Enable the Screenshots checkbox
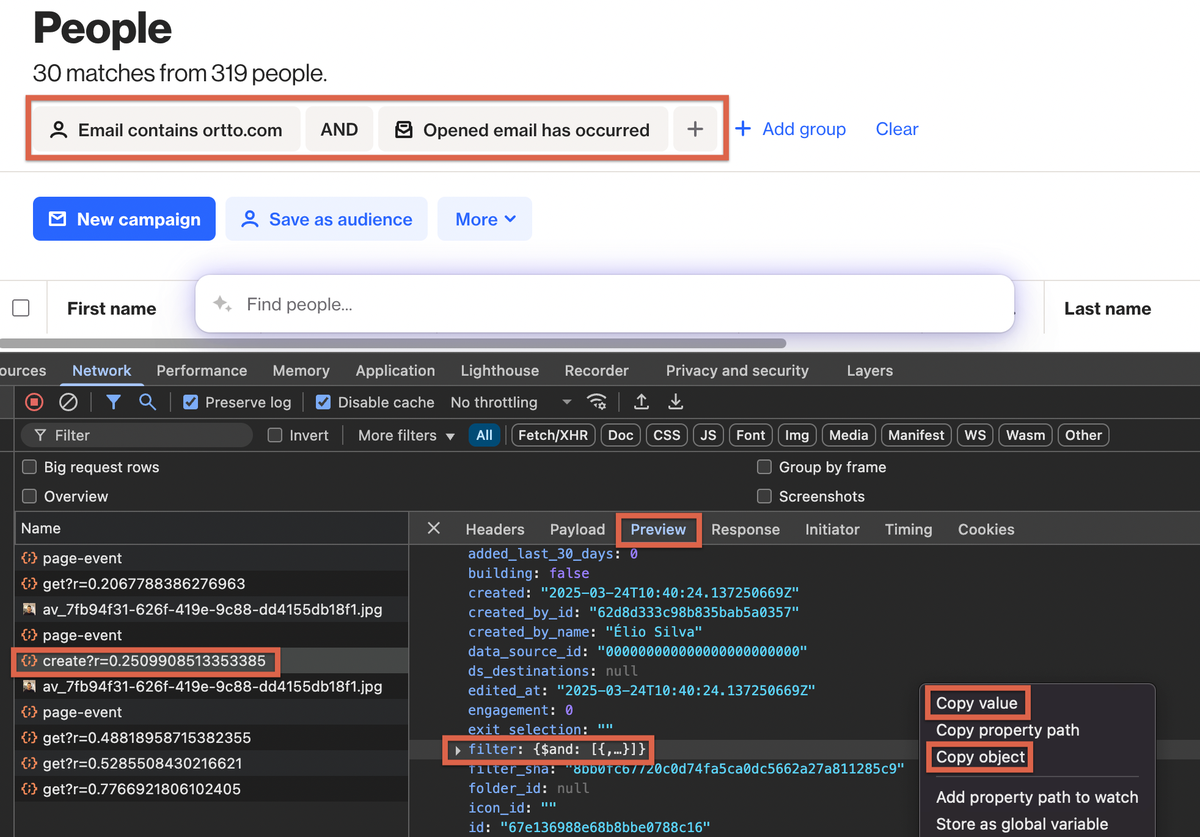 (x=764, y=496)
